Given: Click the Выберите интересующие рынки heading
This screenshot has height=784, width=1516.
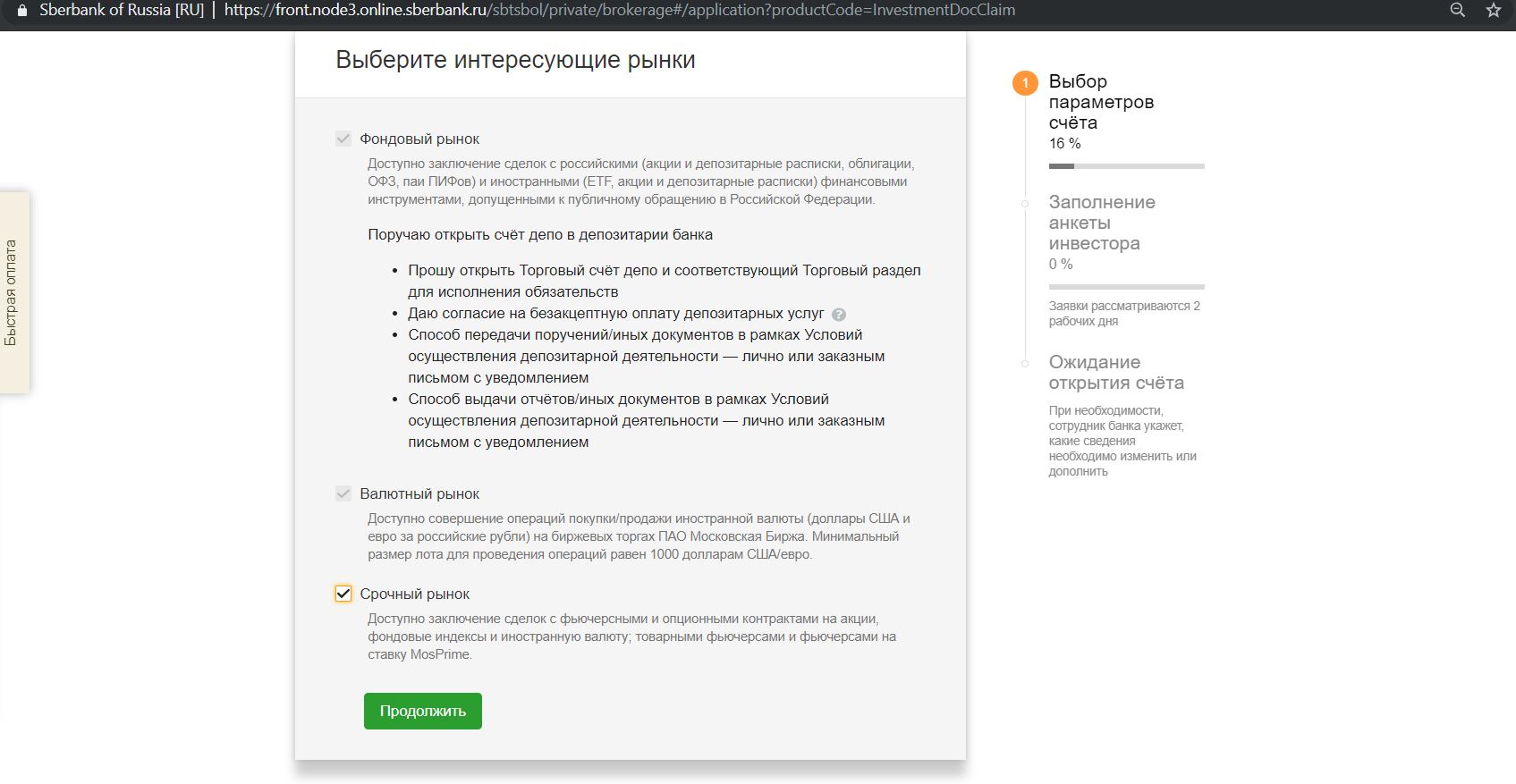Looking at the screenshot, I should pyautogui.click(x=515, y=60).
